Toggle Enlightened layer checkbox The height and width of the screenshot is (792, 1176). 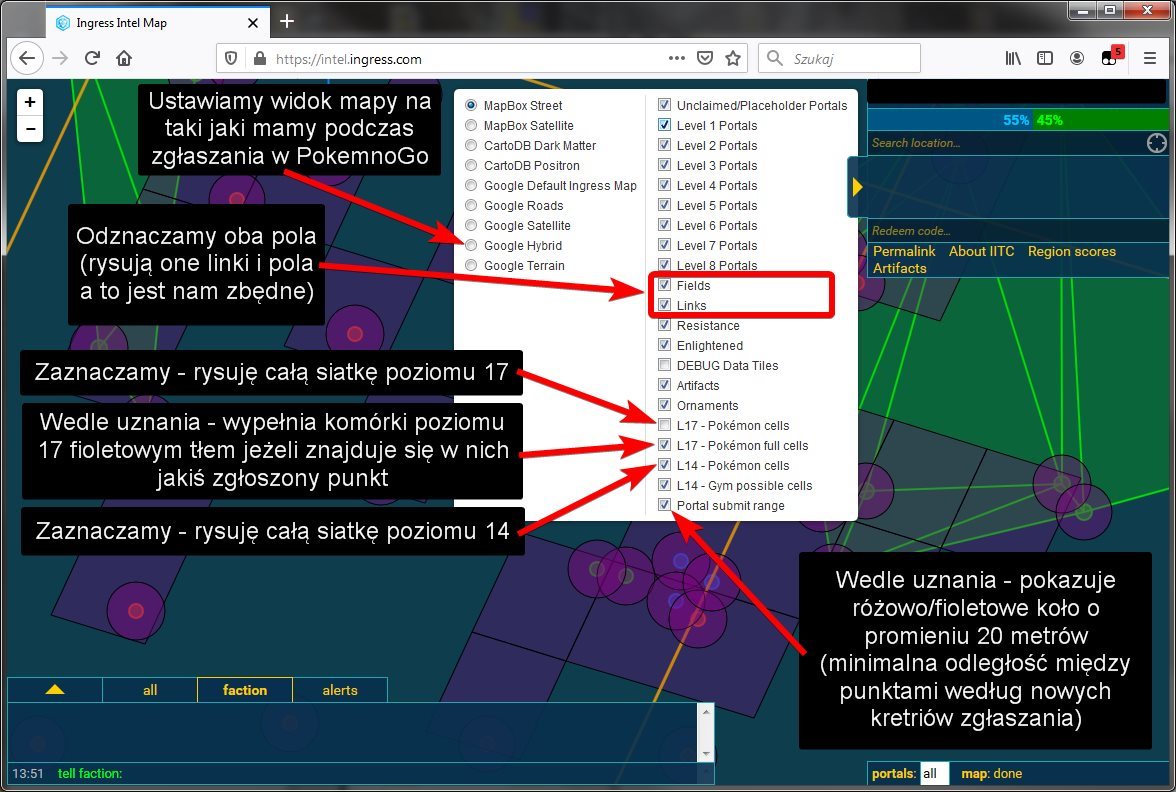[x=664, y=345]
